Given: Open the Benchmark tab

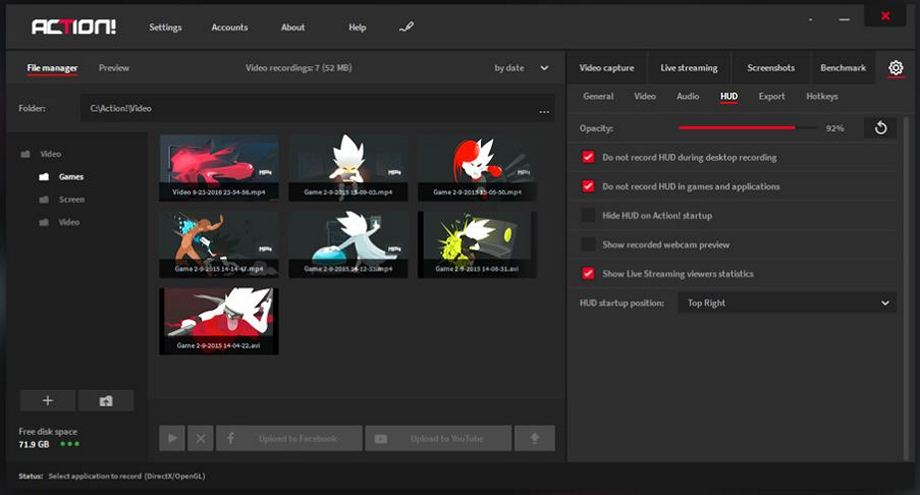Looking at the screenshot, I should (x=843, y=67).
